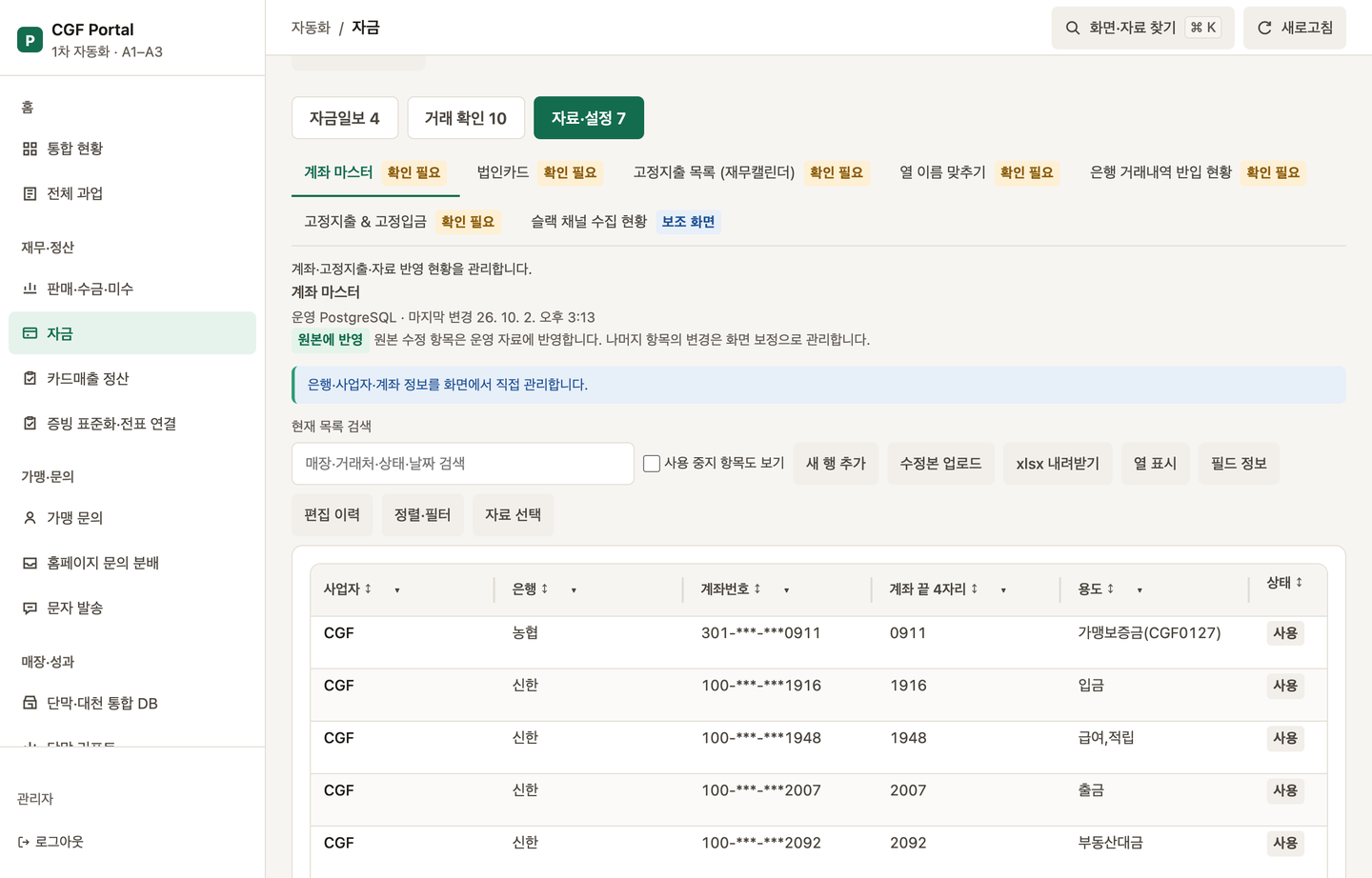Click the 로그아웃 exit icon

click(x=24, y=842)
